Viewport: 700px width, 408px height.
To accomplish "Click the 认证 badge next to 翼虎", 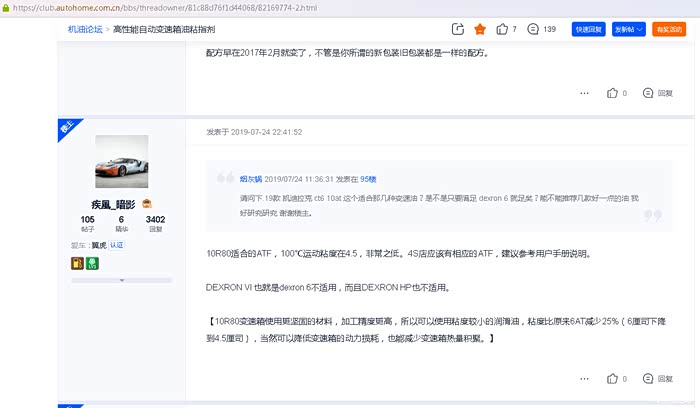I will 116,245.
